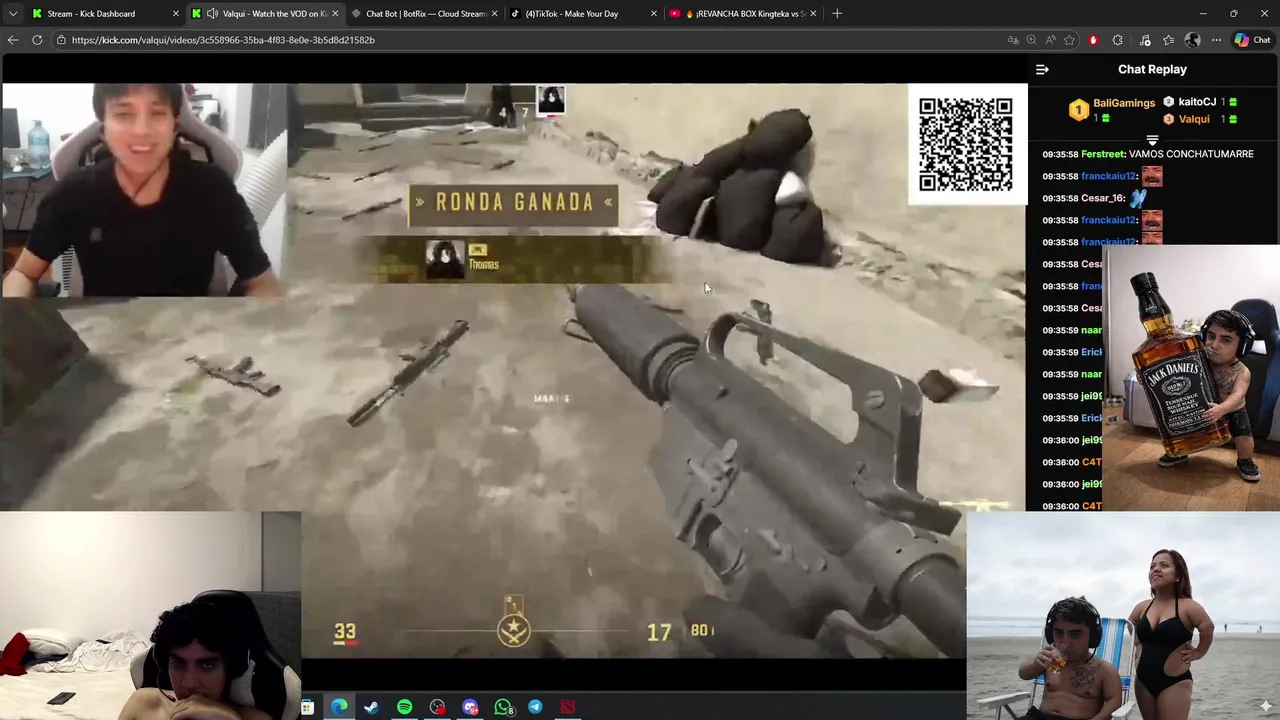Close the TikTok tab
This screenshot has width=1280, height=720.
[654, 14]
